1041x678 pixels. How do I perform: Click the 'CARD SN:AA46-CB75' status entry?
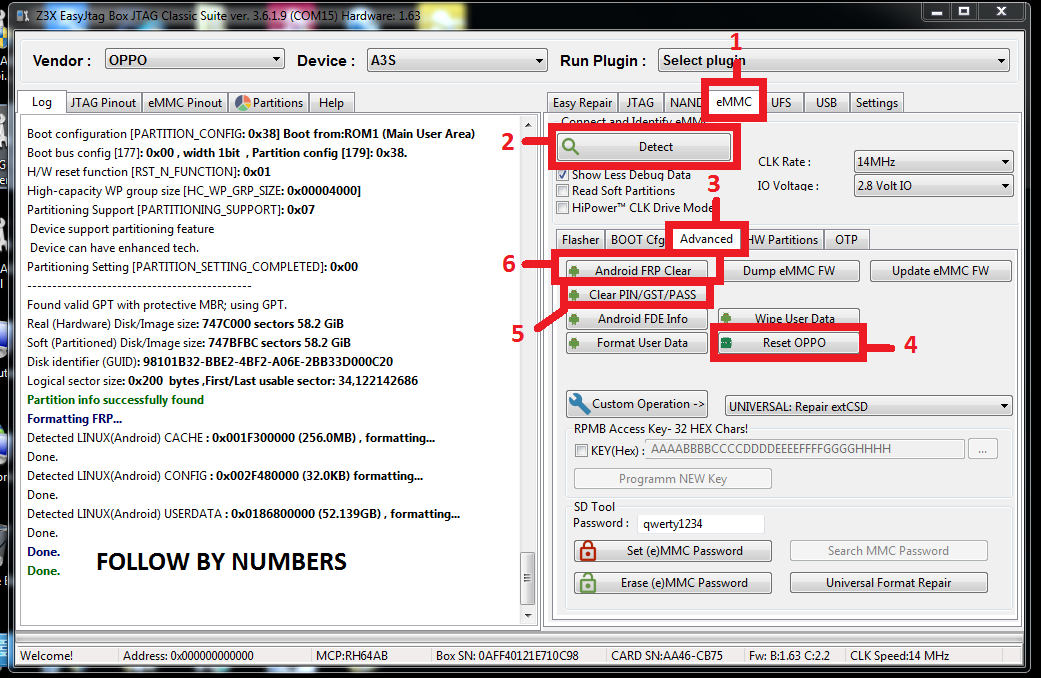pyautogui.click(x=667, y=656)
